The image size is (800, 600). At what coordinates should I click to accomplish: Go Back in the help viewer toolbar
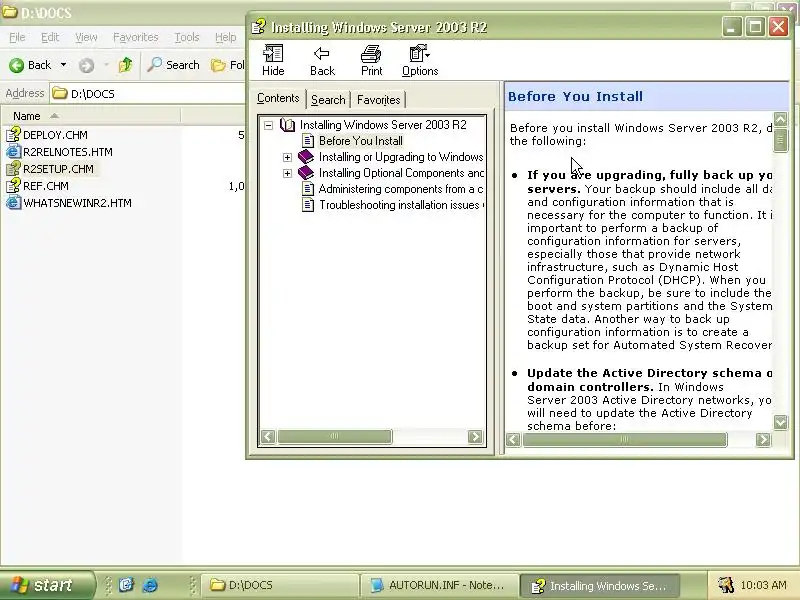click(x=322, y=61)
